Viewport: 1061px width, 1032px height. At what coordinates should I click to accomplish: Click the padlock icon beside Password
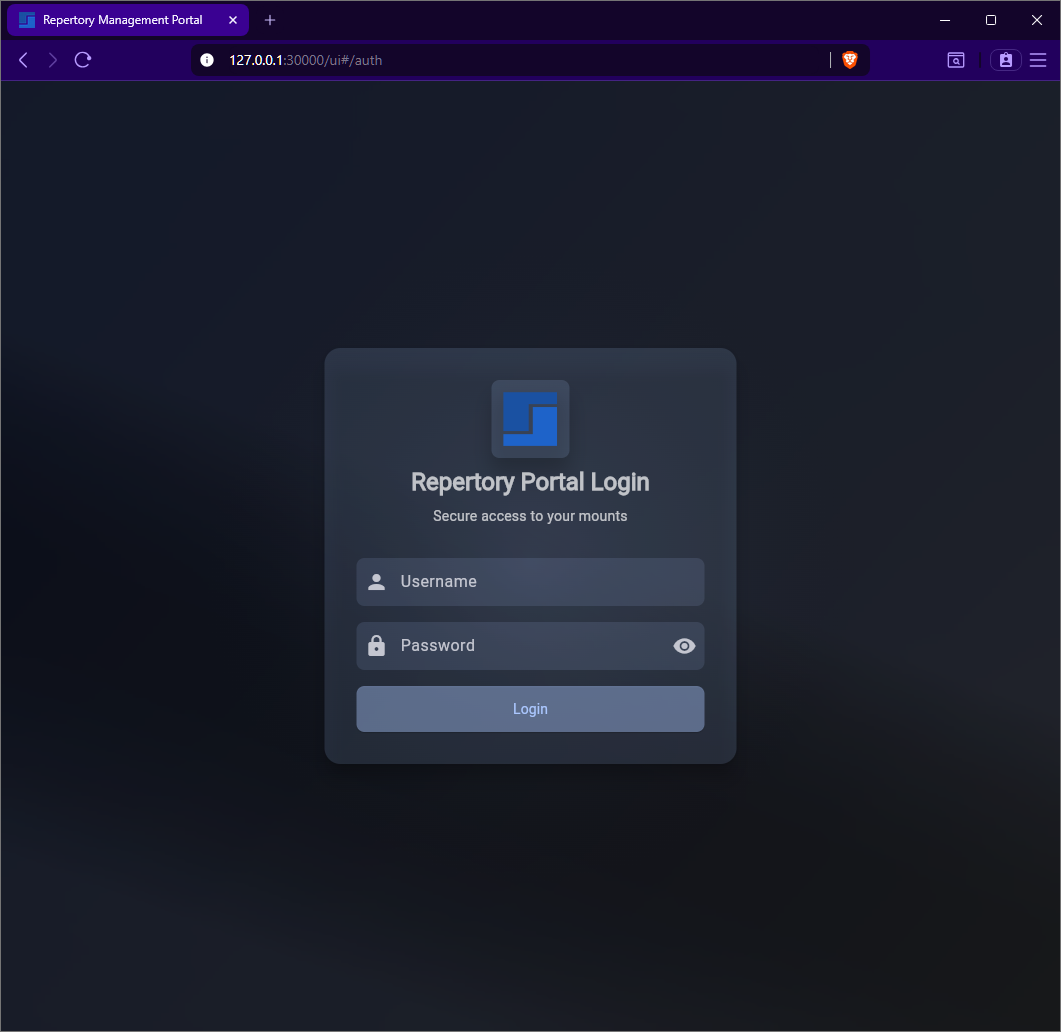pyautogui.click(x=377, y=646)
